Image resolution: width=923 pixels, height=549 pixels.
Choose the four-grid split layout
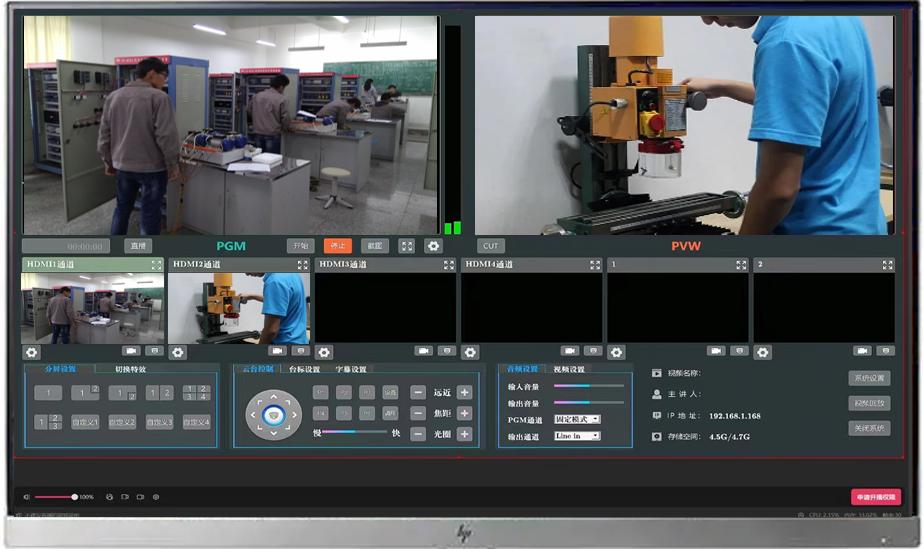point(197,393)
